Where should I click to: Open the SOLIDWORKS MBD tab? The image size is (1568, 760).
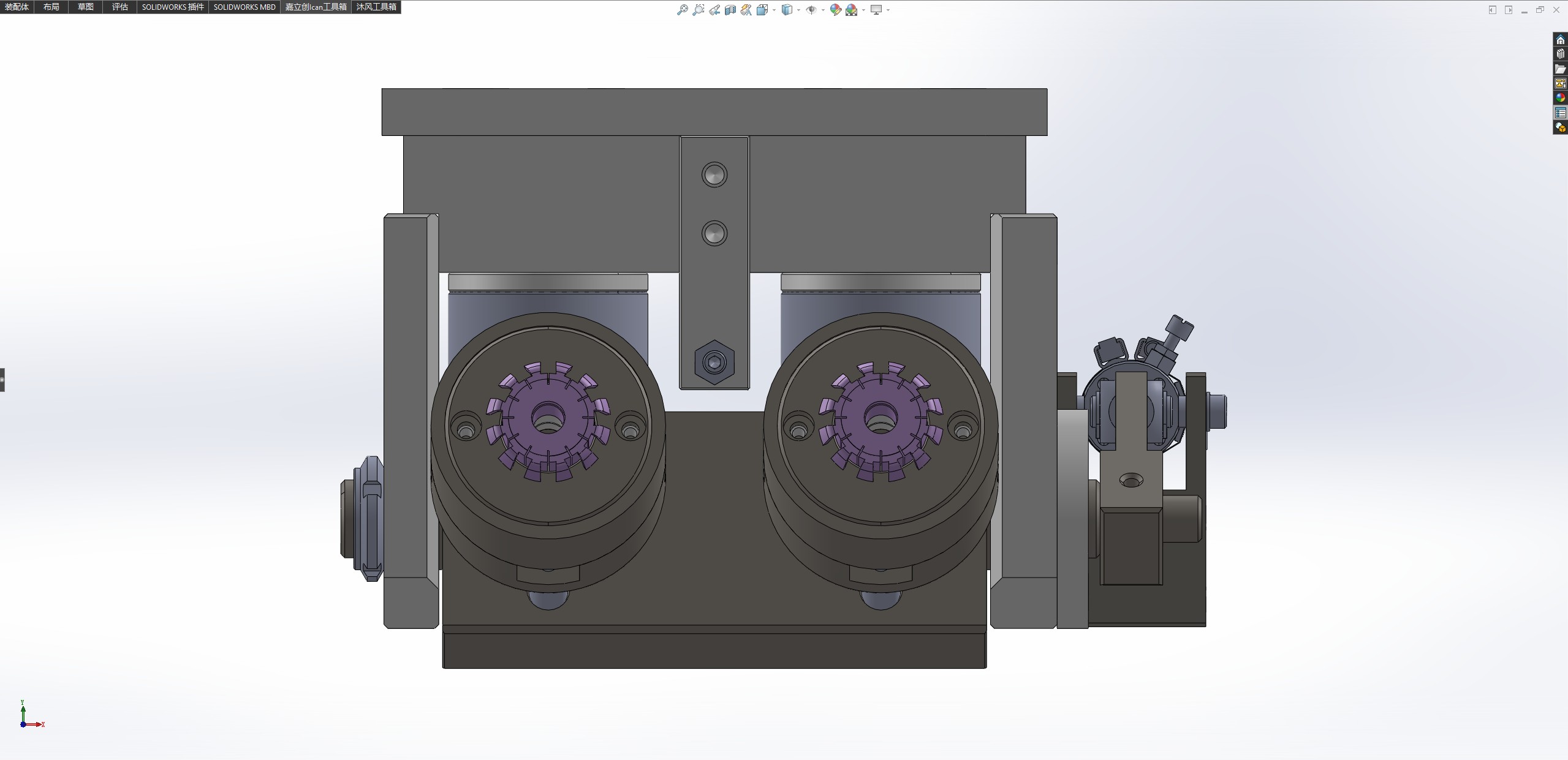[x=244, y=7]
